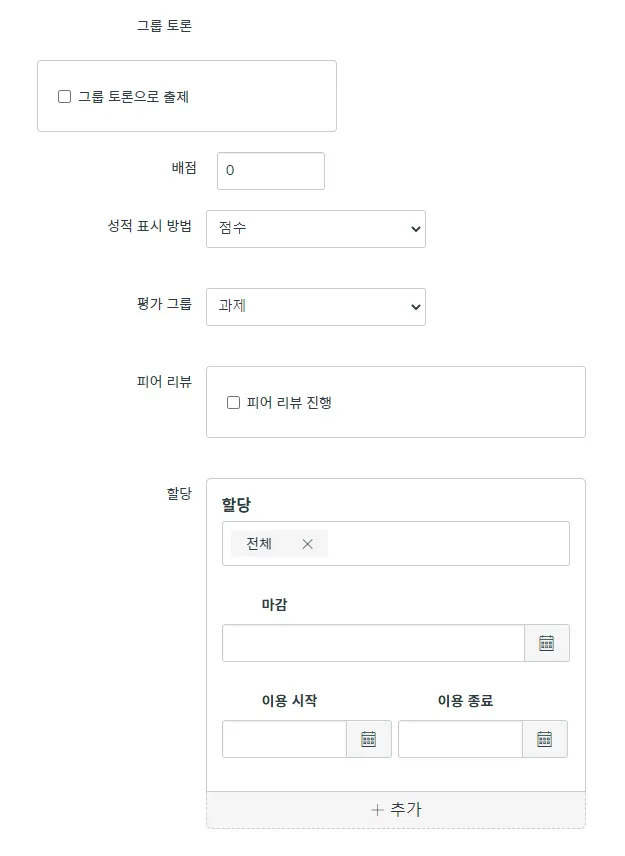Remove the 전체 tag with its X icon

click(x=307, y=544)
